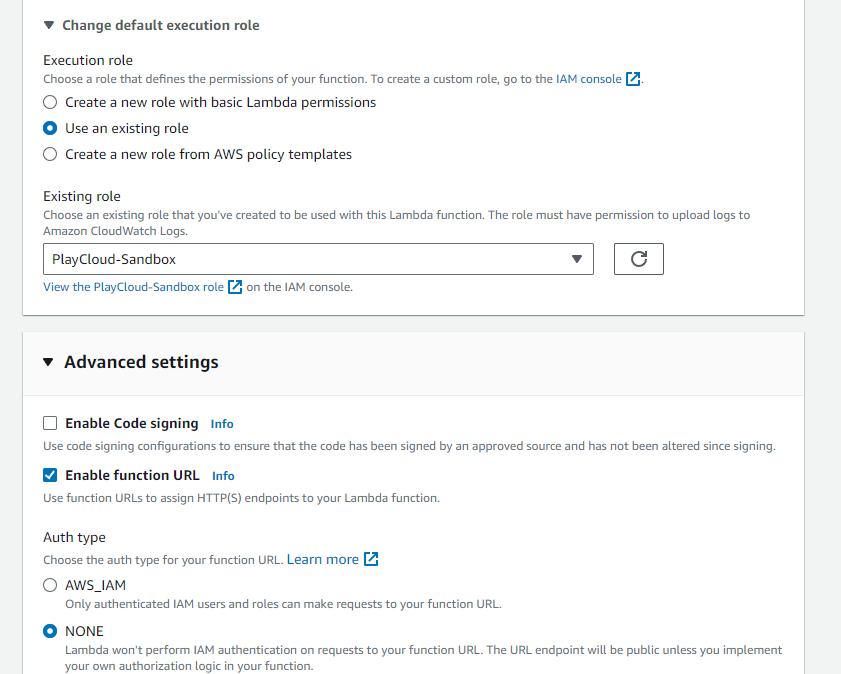The image size is (841, 674).
Task: Choose AWS_IAM auth type
Action: 50,585
